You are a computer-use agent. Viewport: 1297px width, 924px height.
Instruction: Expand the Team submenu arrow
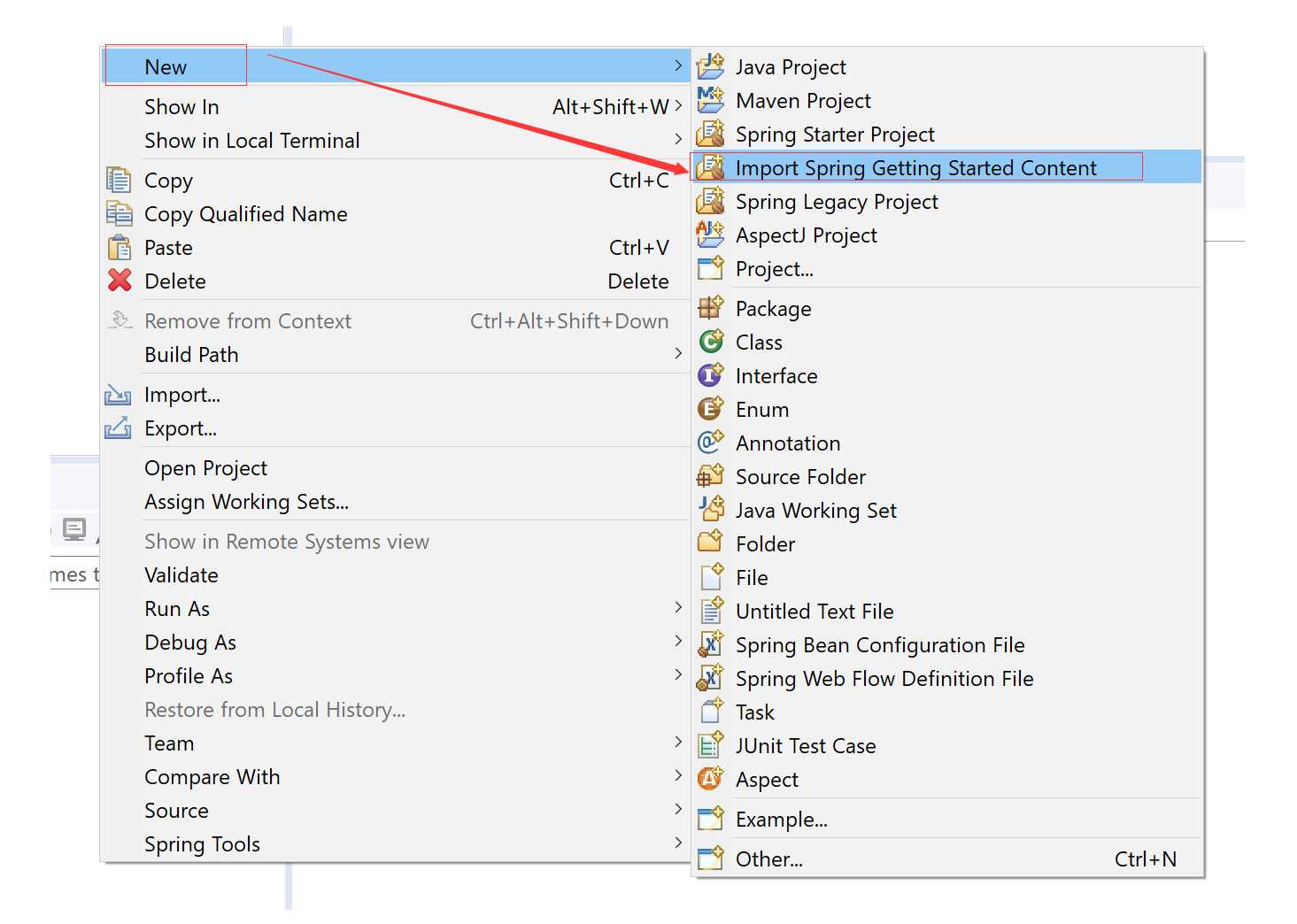678,743
